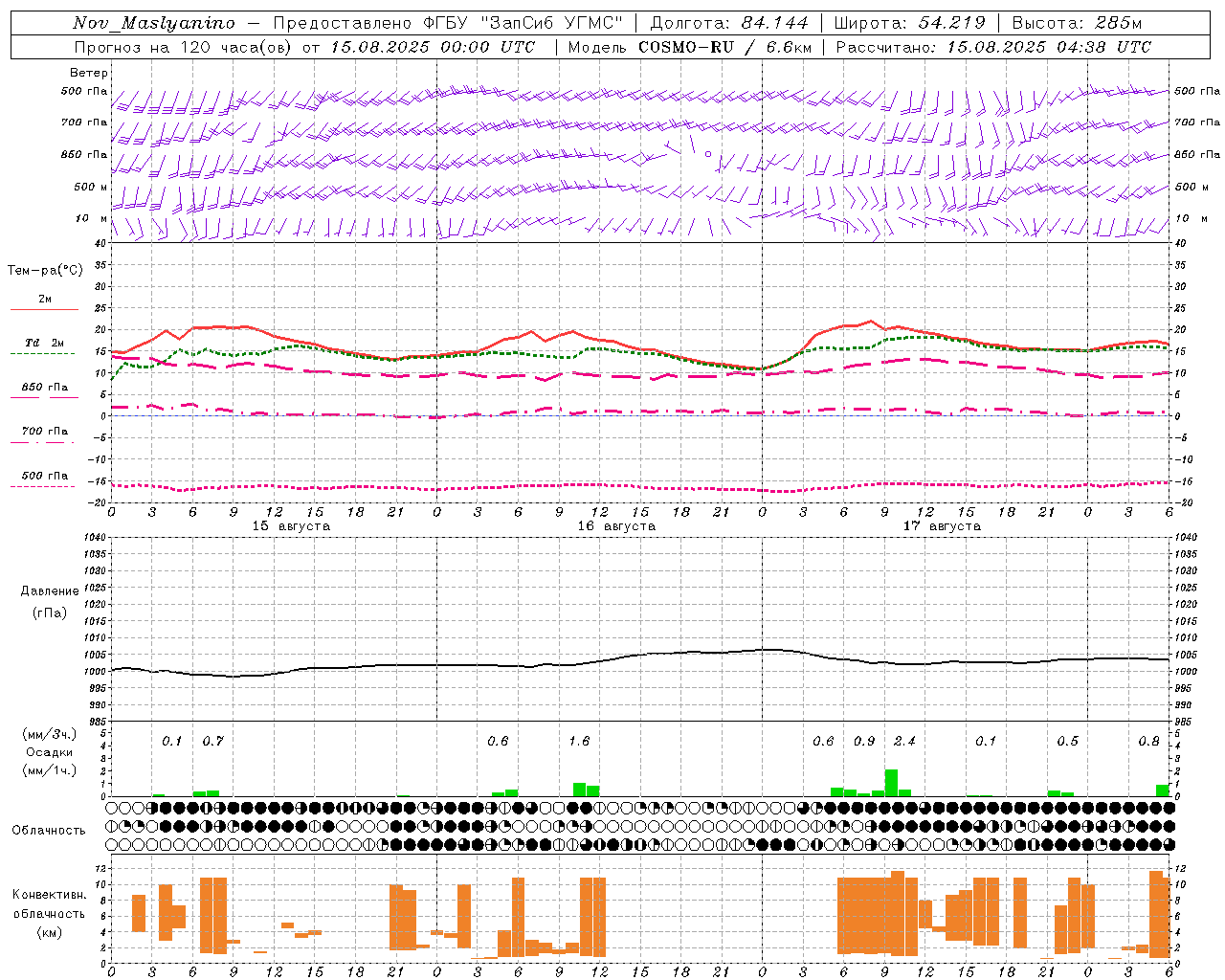This screenshot has height=980, width=1225.
Task: Click the station name Nov_Maslyanino in header
Action: click(x=154, y=23)
